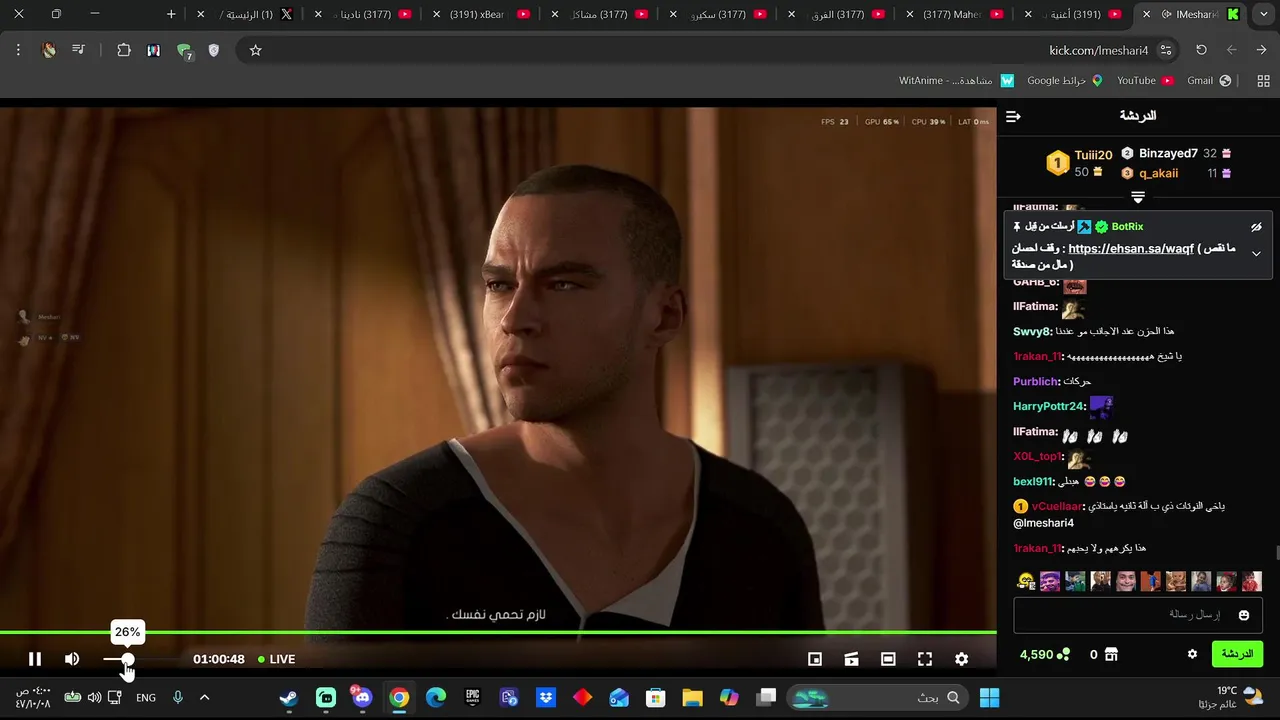The height and width of the screenshot is (720, 1280).
Task: Click username bexl911 in chat
Action: [1034, 481]
